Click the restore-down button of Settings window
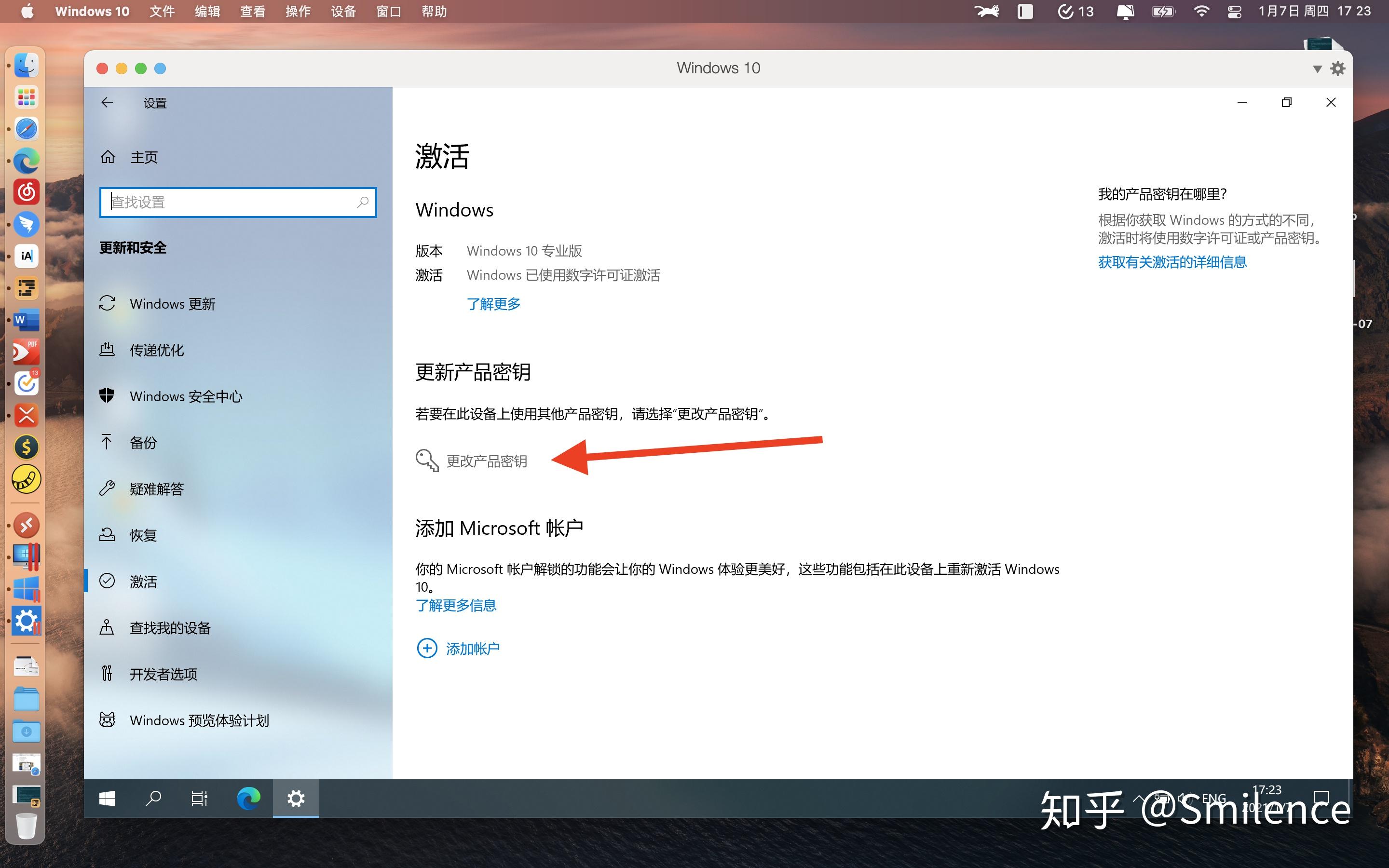Viewport: 1389px width, 868px height. pyautogui.click(x=1286, y=102)
